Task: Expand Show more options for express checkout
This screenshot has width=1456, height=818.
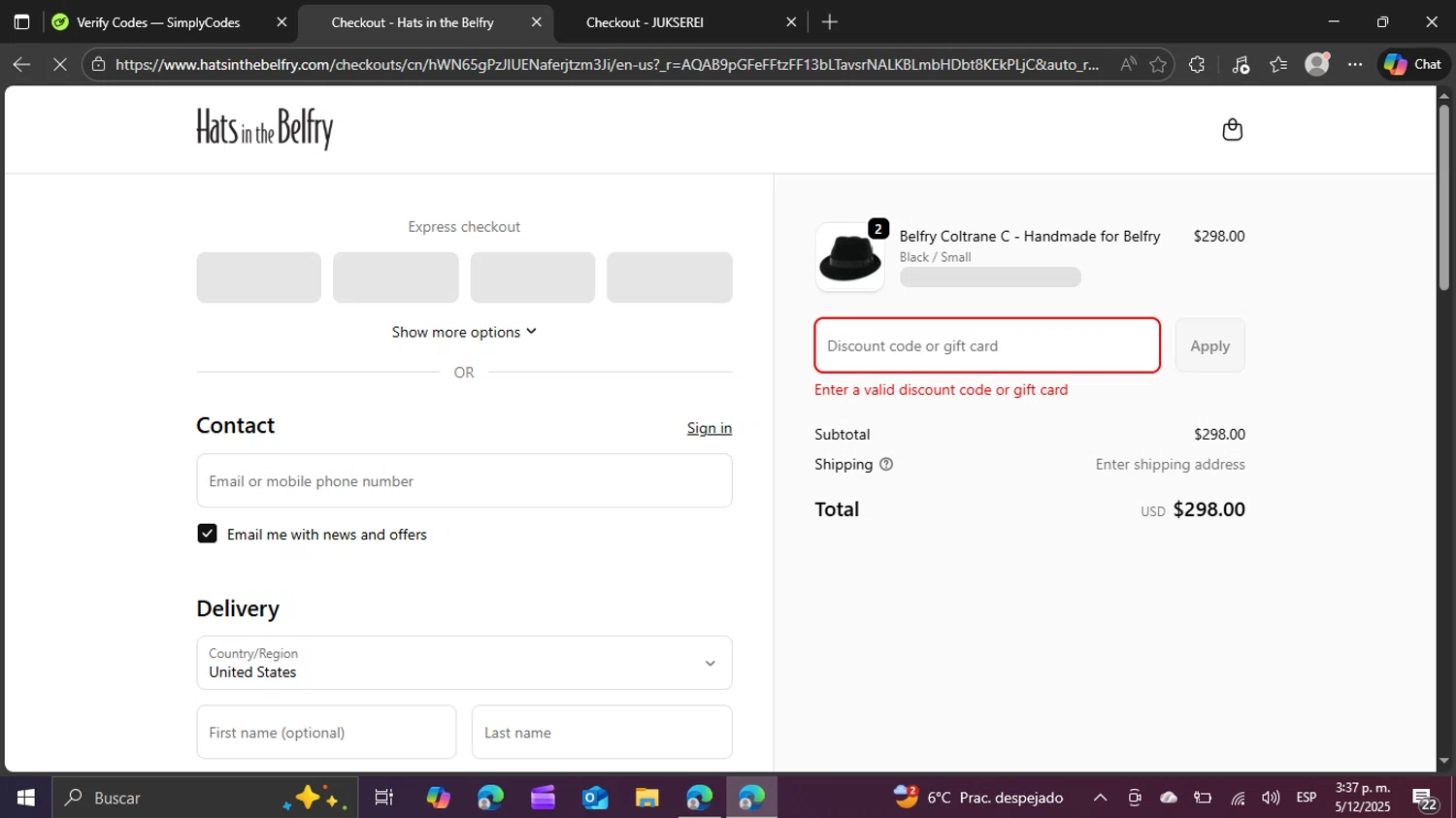Action: coord(464,332)
